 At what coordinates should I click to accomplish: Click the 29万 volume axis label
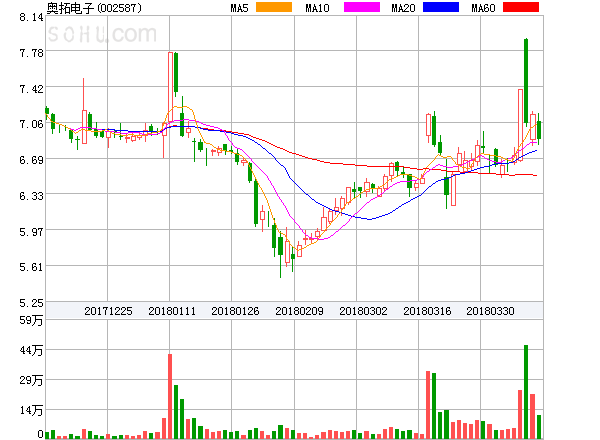(31, 380)
